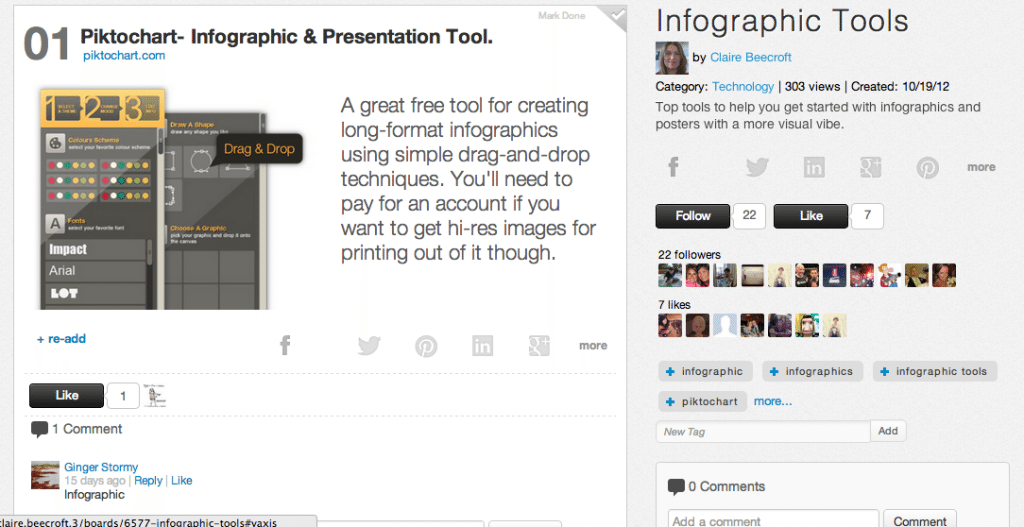1024x527 pixels.
Task: Click the list like count bubble showing 7
Action: click(x=867, y=216)
